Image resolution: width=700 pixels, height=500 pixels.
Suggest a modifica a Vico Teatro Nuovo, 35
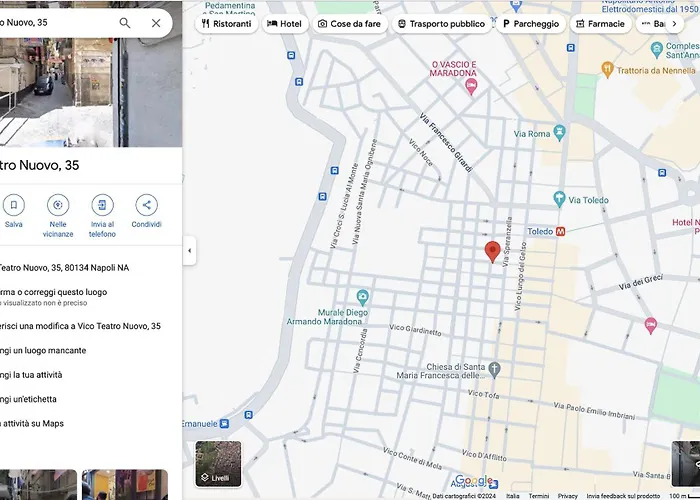[x=80, y=326]
